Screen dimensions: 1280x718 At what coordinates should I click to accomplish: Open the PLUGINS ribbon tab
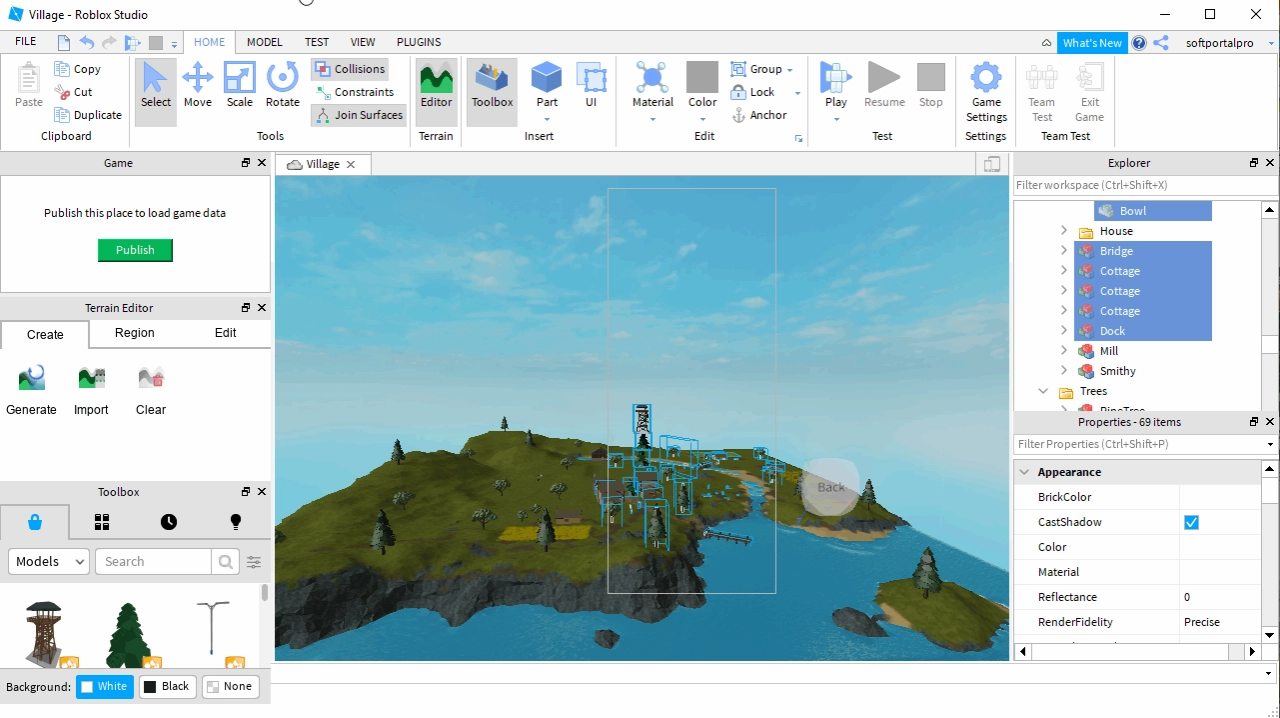point(419,42)
